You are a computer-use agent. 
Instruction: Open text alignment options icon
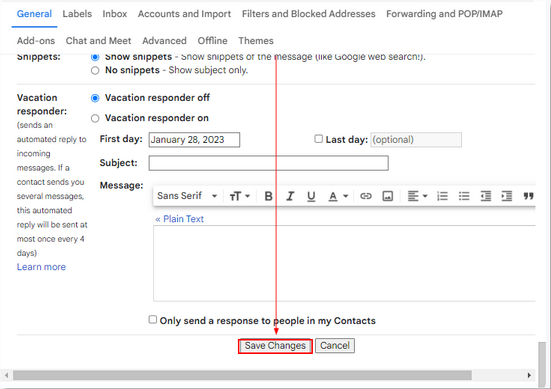(x=413, y=196)
